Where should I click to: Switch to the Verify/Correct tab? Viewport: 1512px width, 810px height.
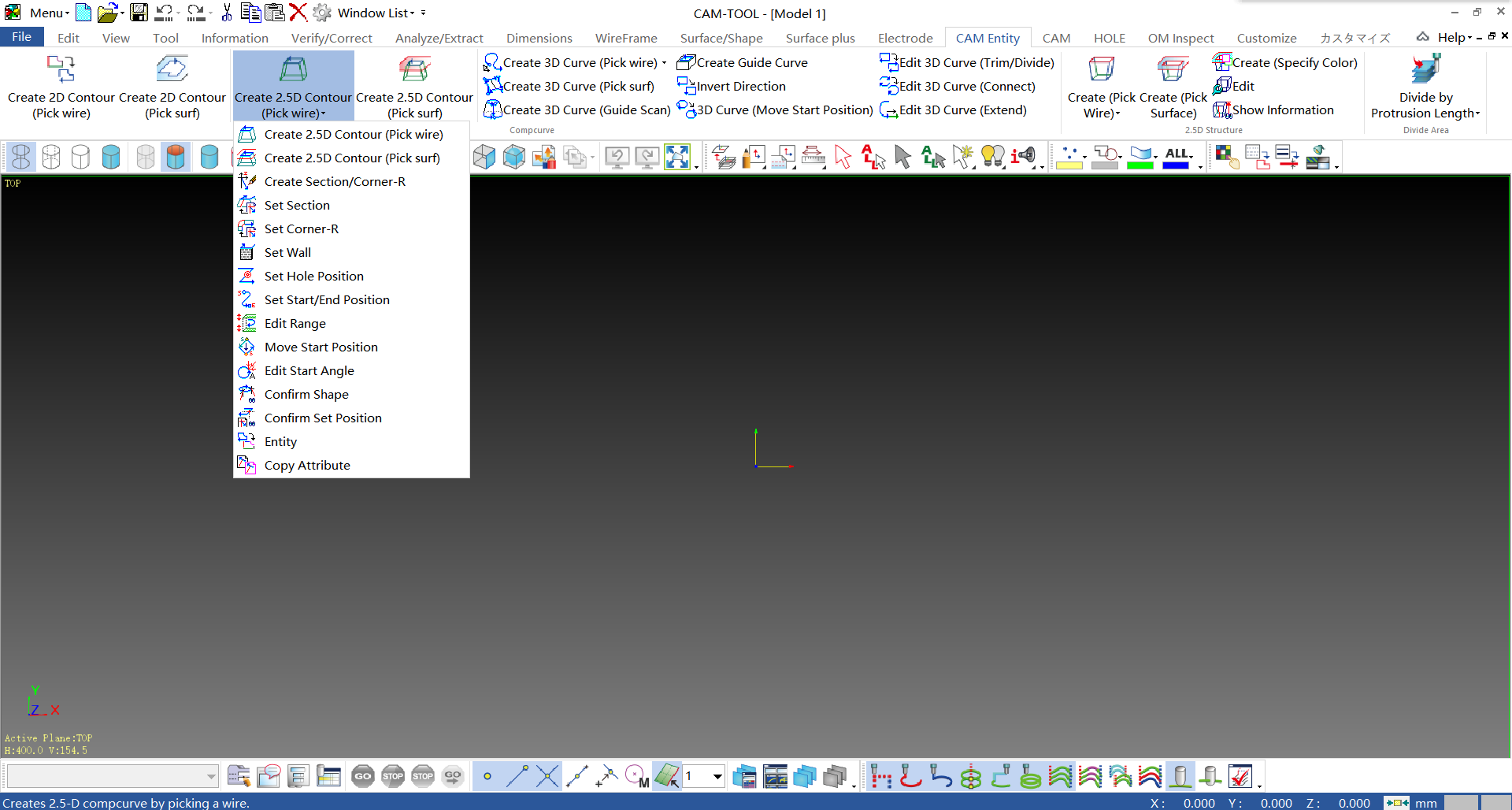(332, 38)
